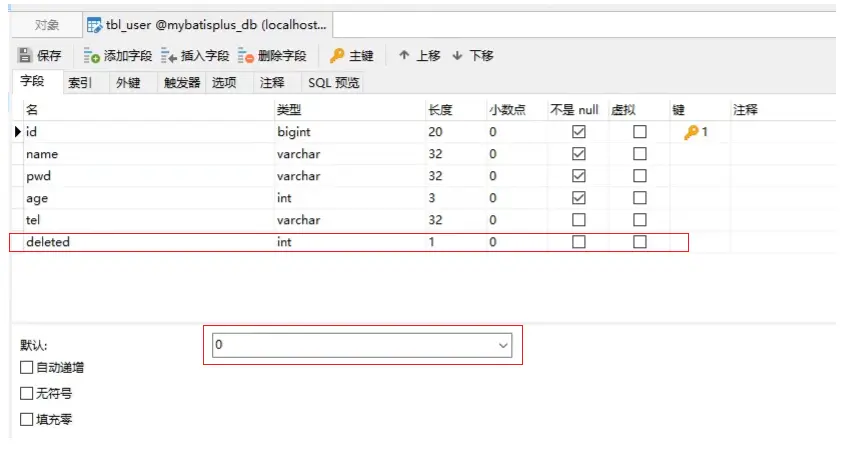Click the row pointer arrow beside id
Screen dimensions: 846x450
click(x=18, y=132)
